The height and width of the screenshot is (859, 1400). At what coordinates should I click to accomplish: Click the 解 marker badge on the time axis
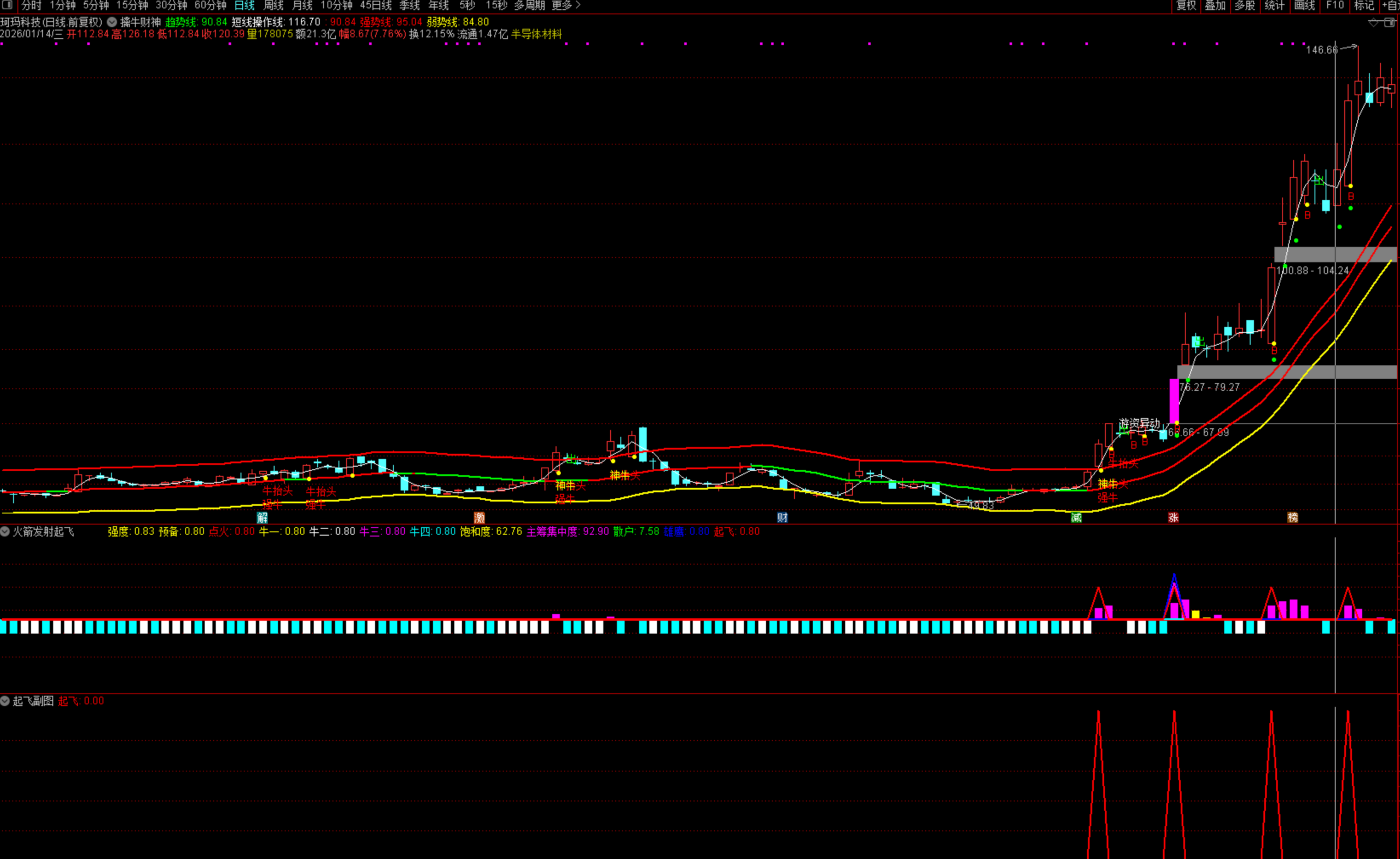pos(262,518)
